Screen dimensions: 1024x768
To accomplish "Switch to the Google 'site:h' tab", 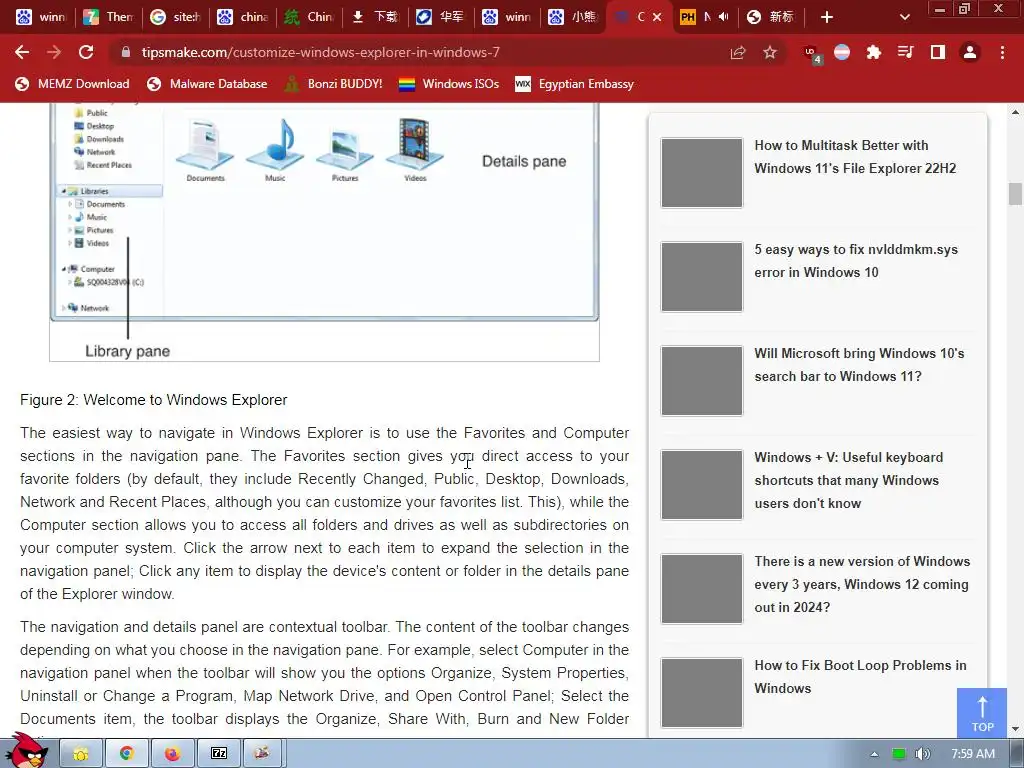I will (x=175, y=17).
